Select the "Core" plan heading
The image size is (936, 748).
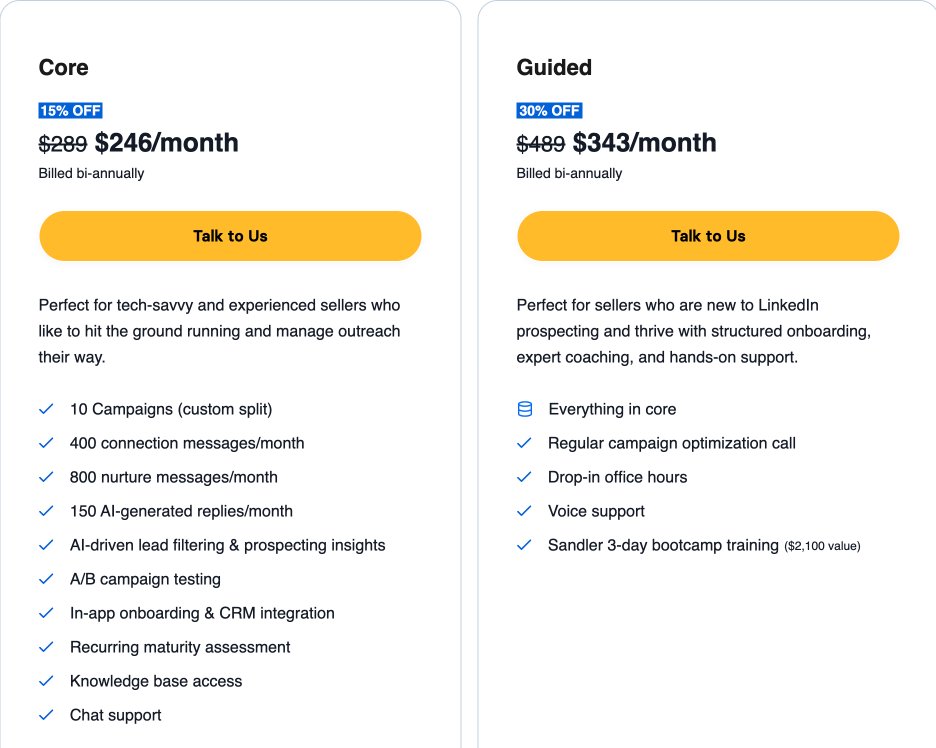click(63, 67)
